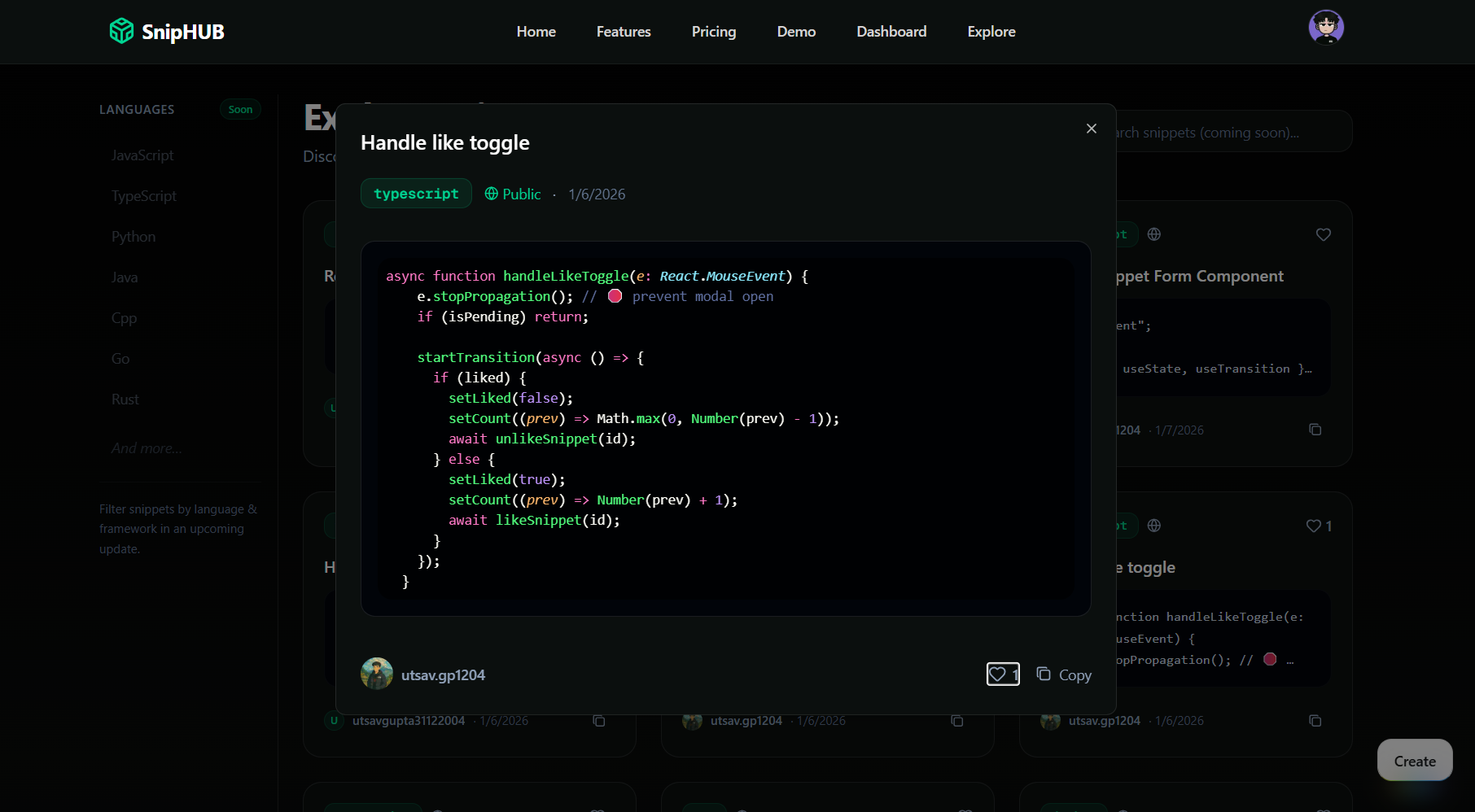Image resolution: width=1475 pixels, height=812 pixels.
Task: Toggle the heart showing count 1 on the right card
Action: pyautogui.click(x=1312, y=526)
